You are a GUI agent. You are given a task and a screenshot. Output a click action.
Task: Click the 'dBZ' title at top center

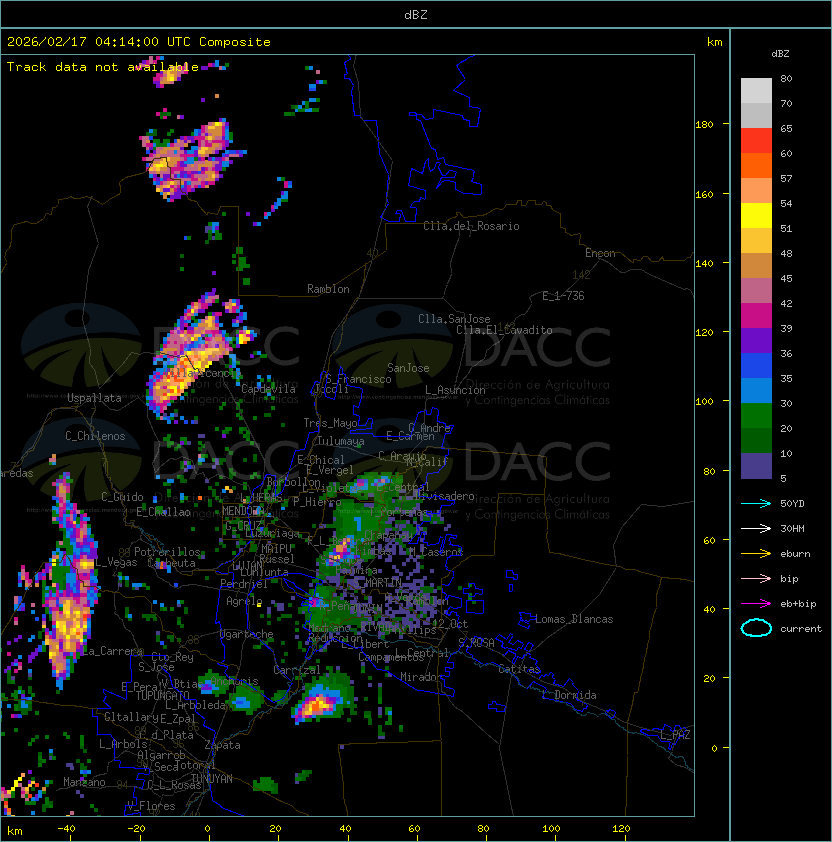tap(416, 14)
